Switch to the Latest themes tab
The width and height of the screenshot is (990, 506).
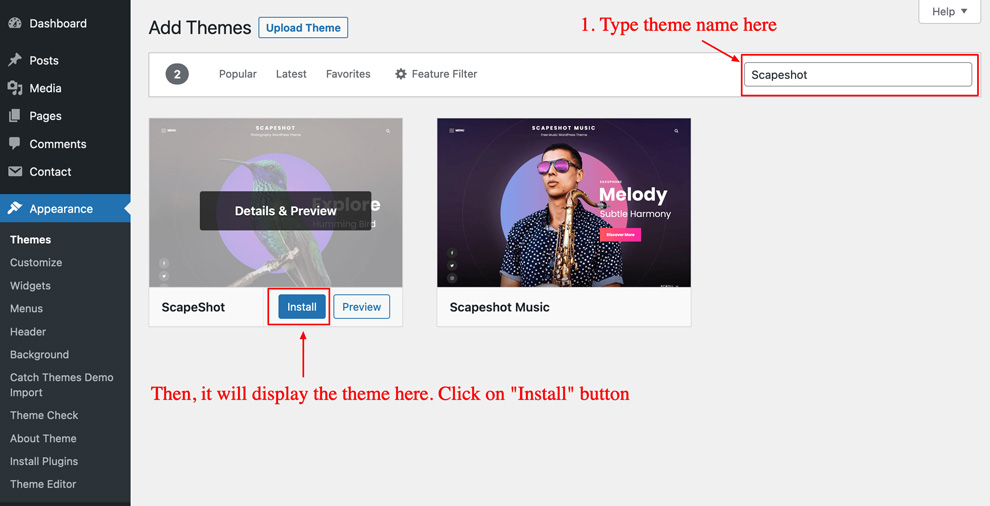click(x=291, y=74)
